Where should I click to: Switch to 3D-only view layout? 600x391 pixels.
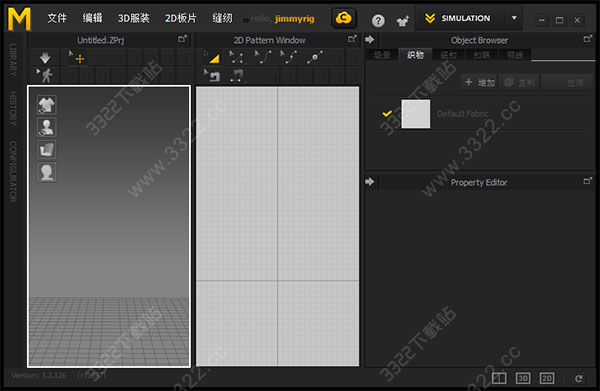(x=523, y=378)
